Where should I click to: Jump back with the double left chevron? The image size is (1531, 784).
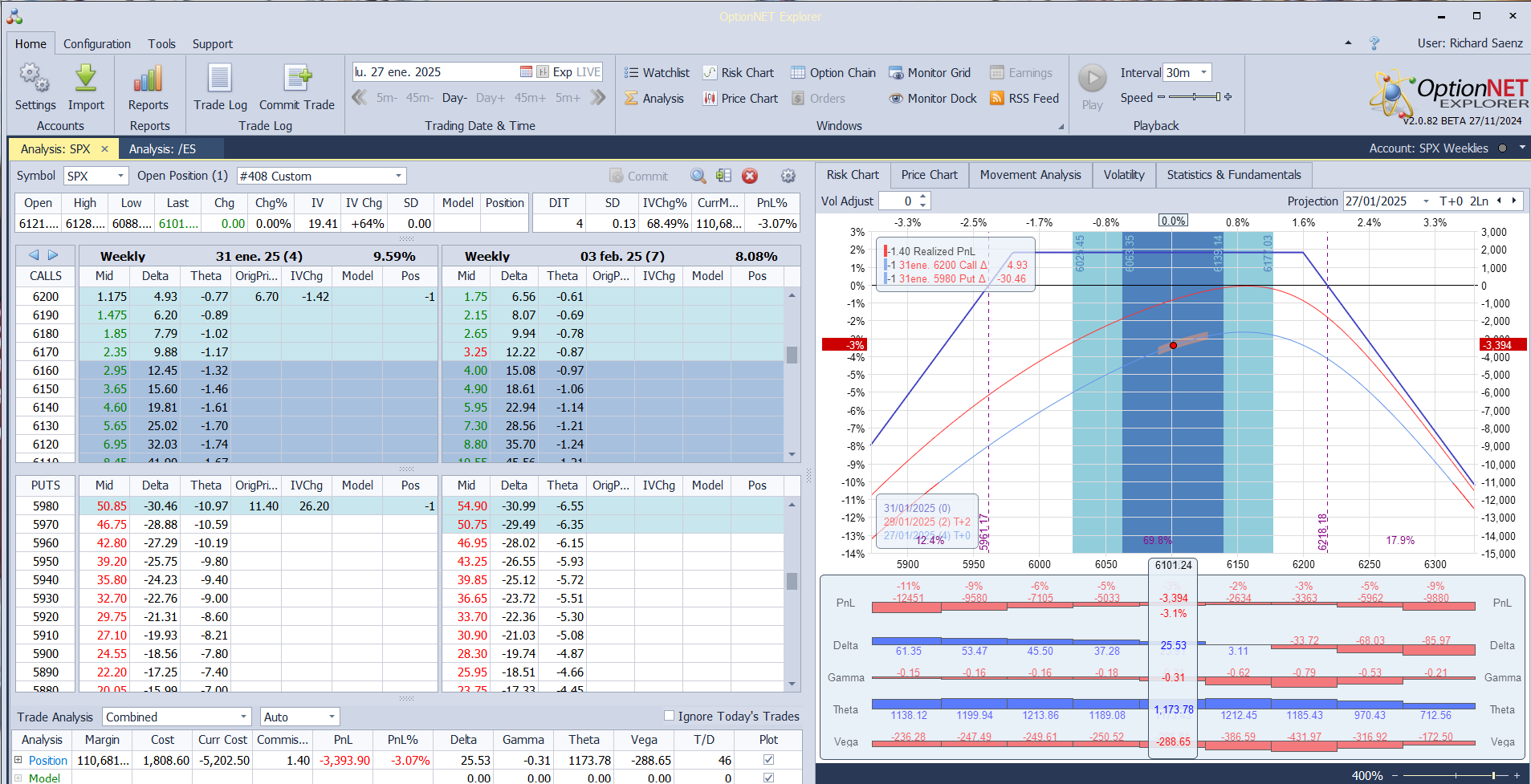pyautogui.click(x=360, y=98)
